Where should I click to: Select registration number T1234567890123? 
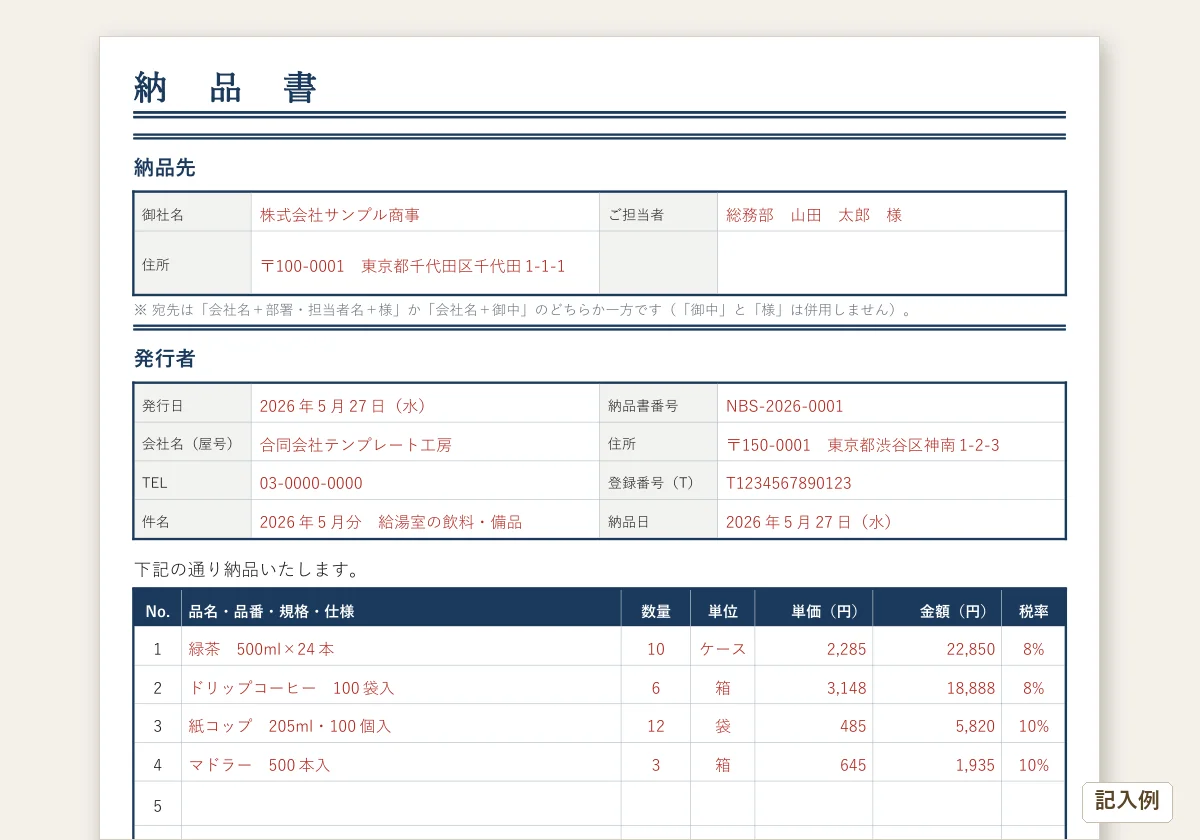789,483
